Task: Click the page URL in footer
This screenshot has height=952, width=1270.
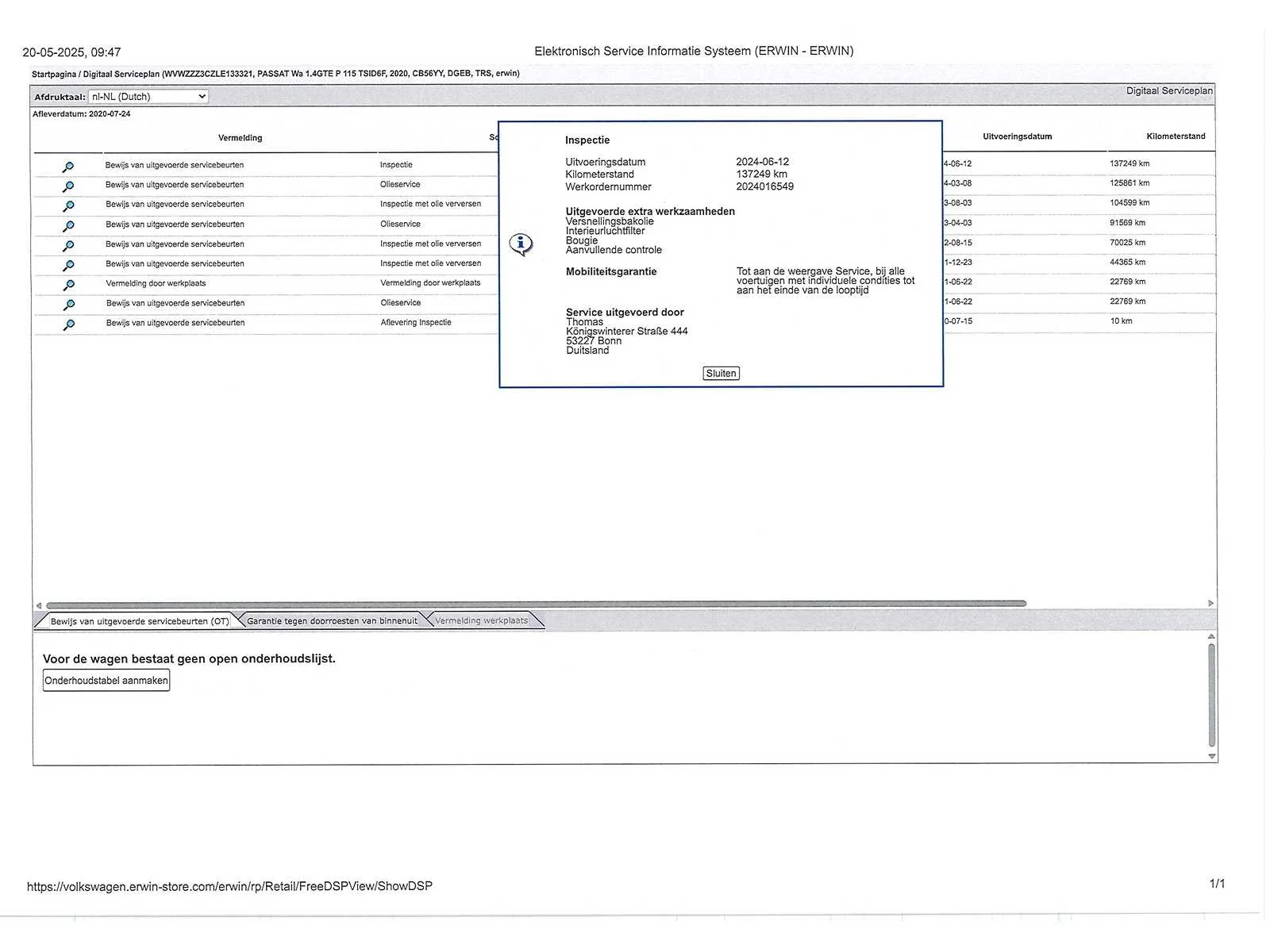Action: (229, 886)
